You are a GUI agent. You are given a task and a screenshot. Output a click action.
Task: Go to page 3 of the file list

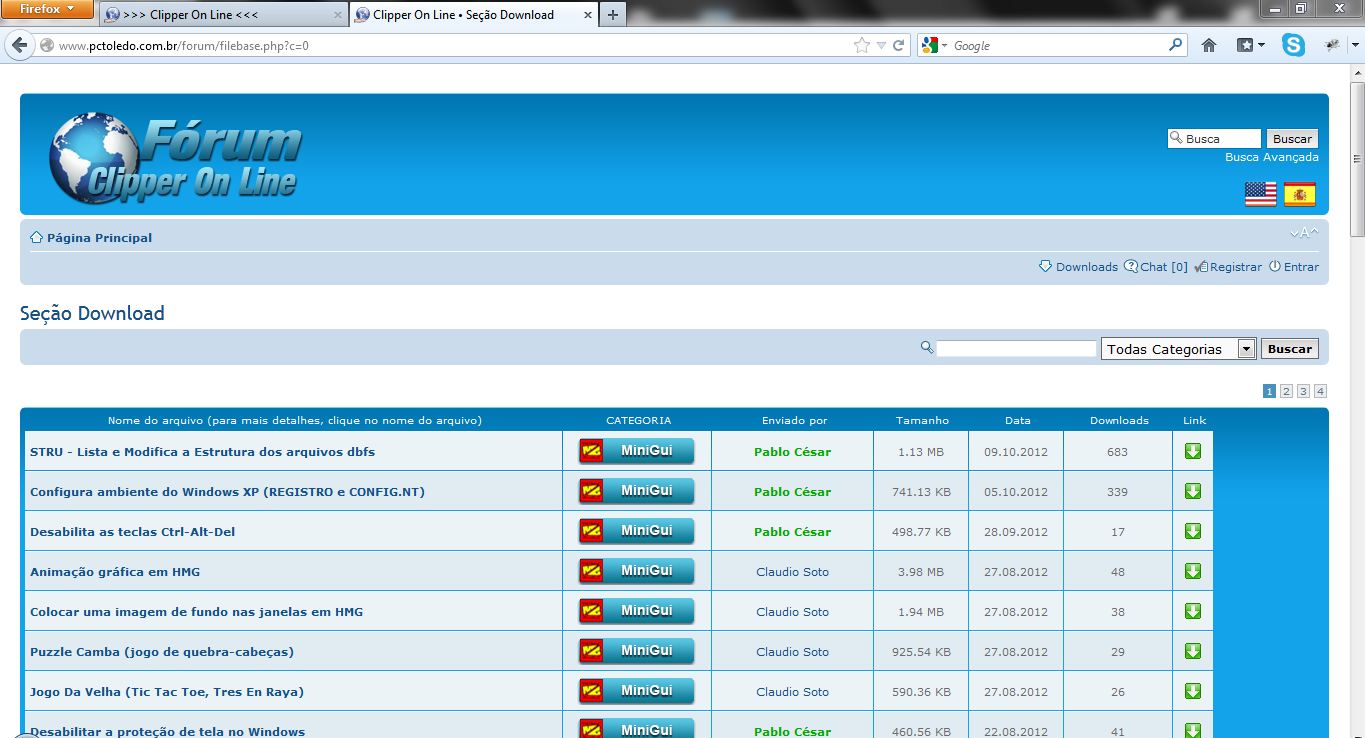click(x=1303, y=391)
